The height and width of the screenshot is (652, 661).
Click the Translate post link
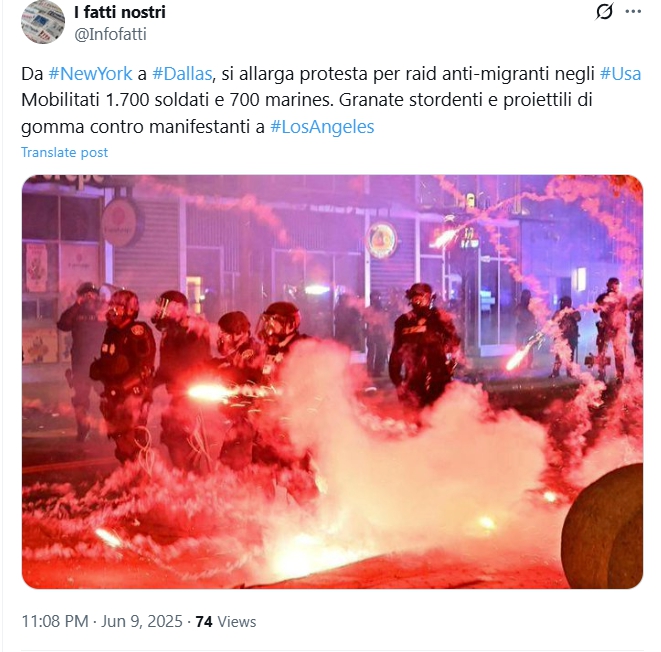pos(64,152)
